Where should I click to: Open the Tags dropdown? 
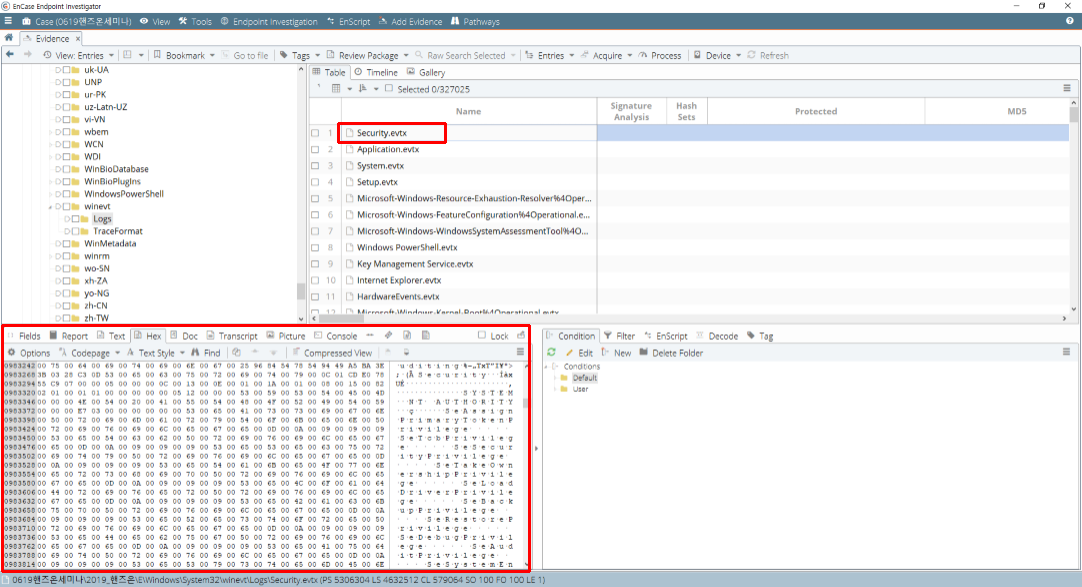(x=299, y=55)
